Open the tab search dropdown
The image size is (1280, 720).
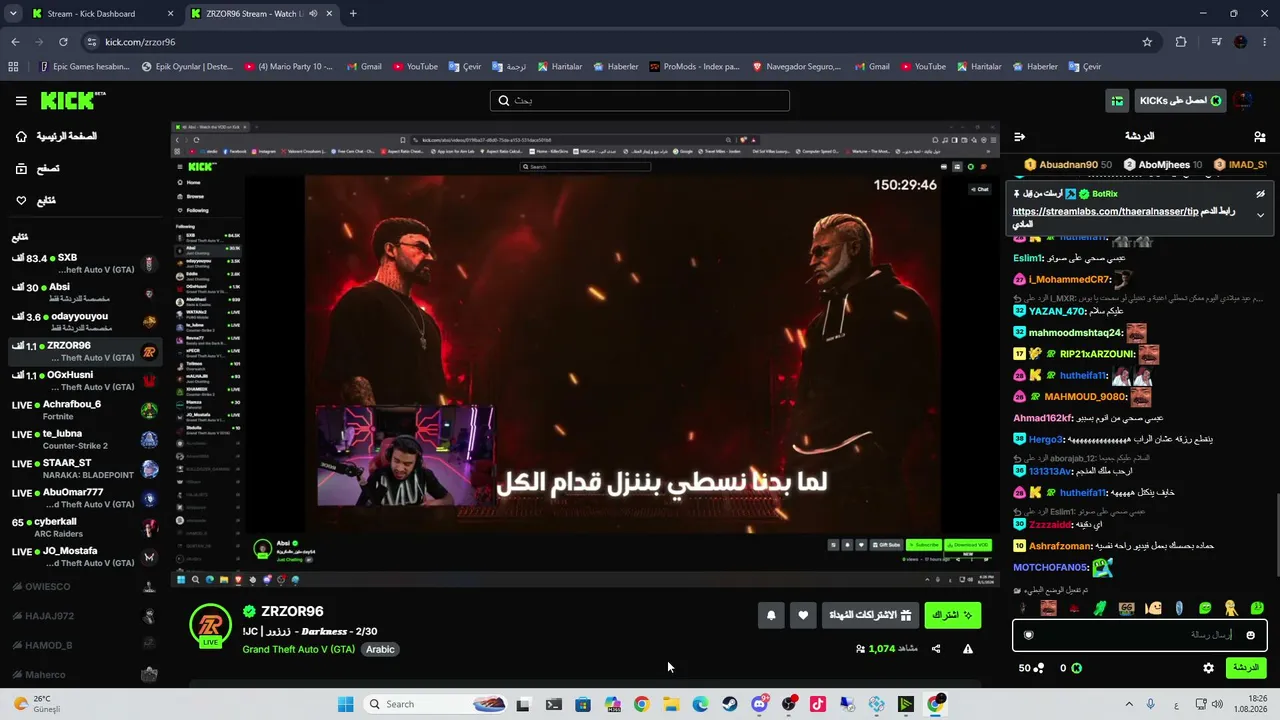click(x=12, y=14)
